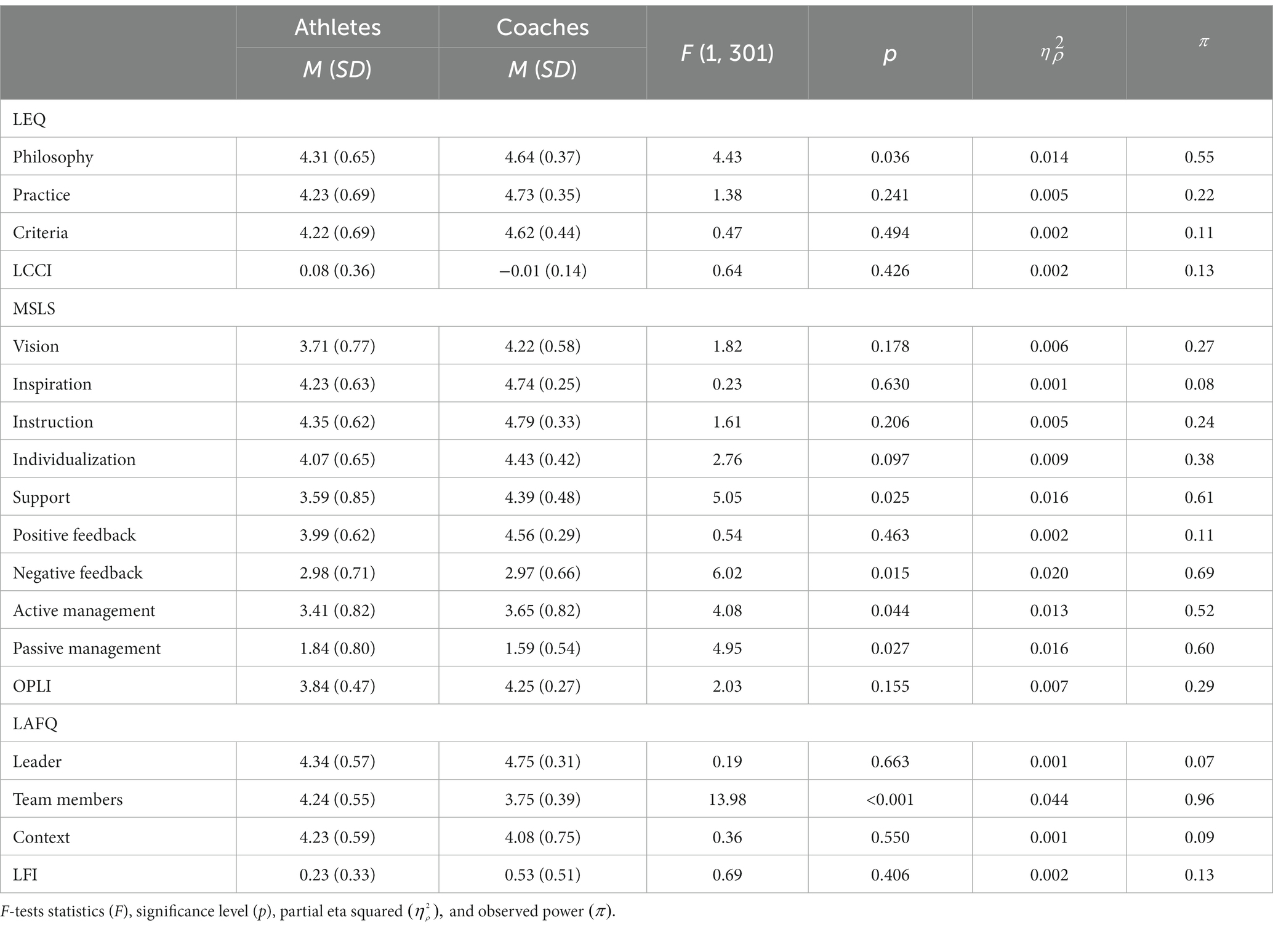Click the OPLI row label
The image size is (1273, 952).
32,686
